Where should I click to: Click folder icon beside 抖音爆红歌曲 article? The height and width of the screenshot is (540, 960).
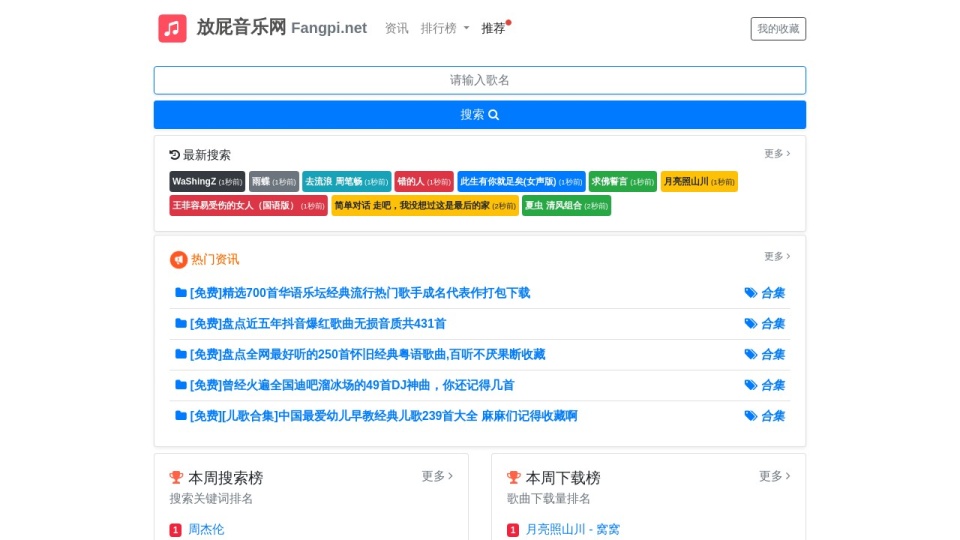click(x=181, y=323)
